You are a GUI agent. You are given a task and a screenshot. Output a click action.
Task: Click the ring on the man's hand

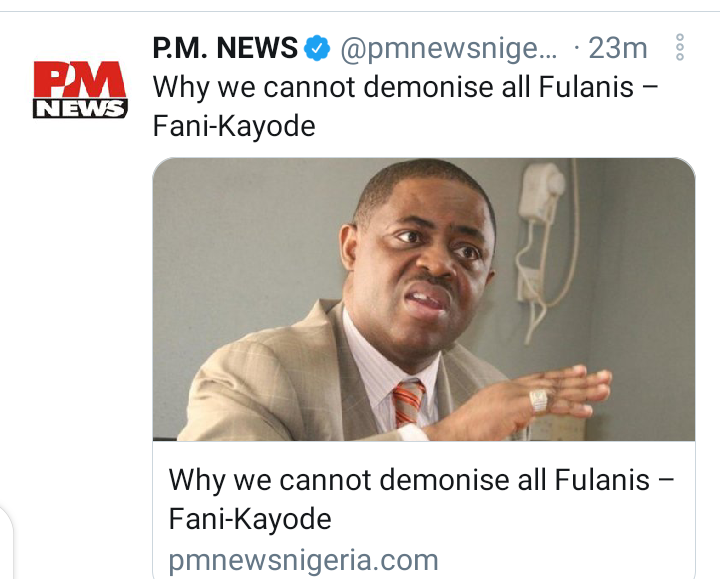click(539, 399)
